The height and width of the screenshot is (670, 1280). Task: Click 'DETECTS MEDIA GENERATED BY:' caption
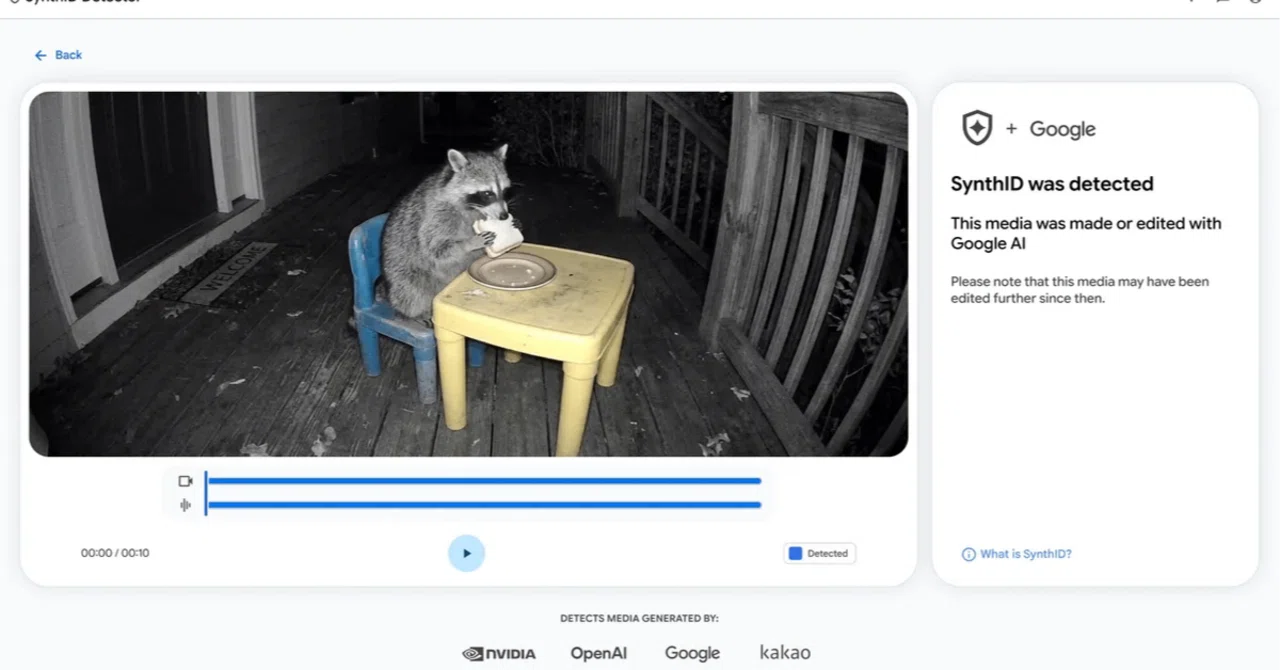[639, 619]
